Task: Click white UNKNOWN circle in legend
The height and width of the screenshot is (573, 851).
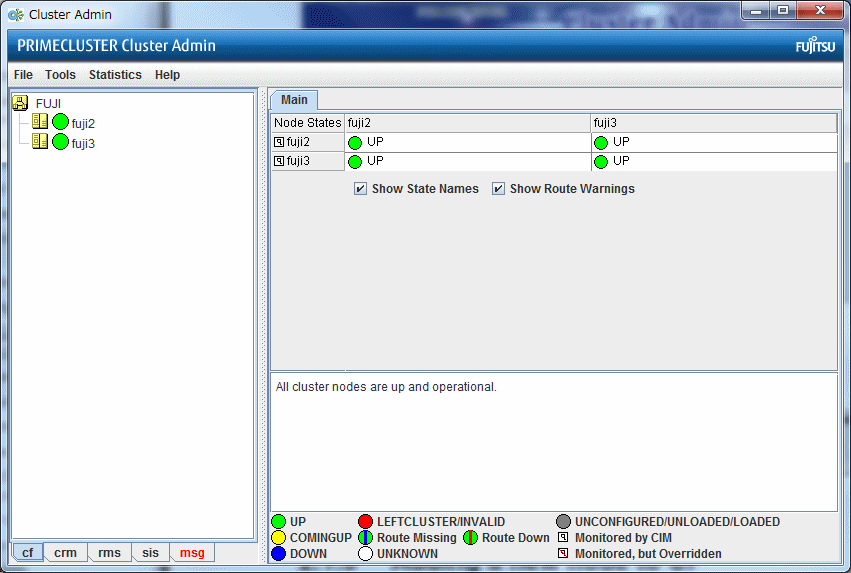Action: tap(365, 553)
